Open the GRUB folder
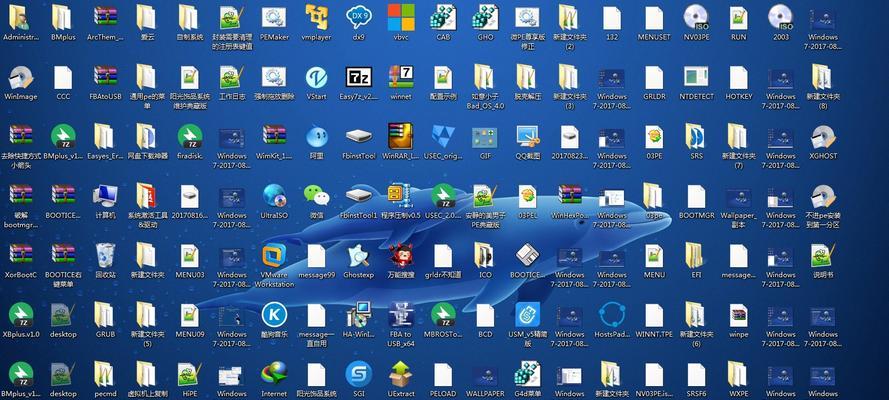 (105, 316)
